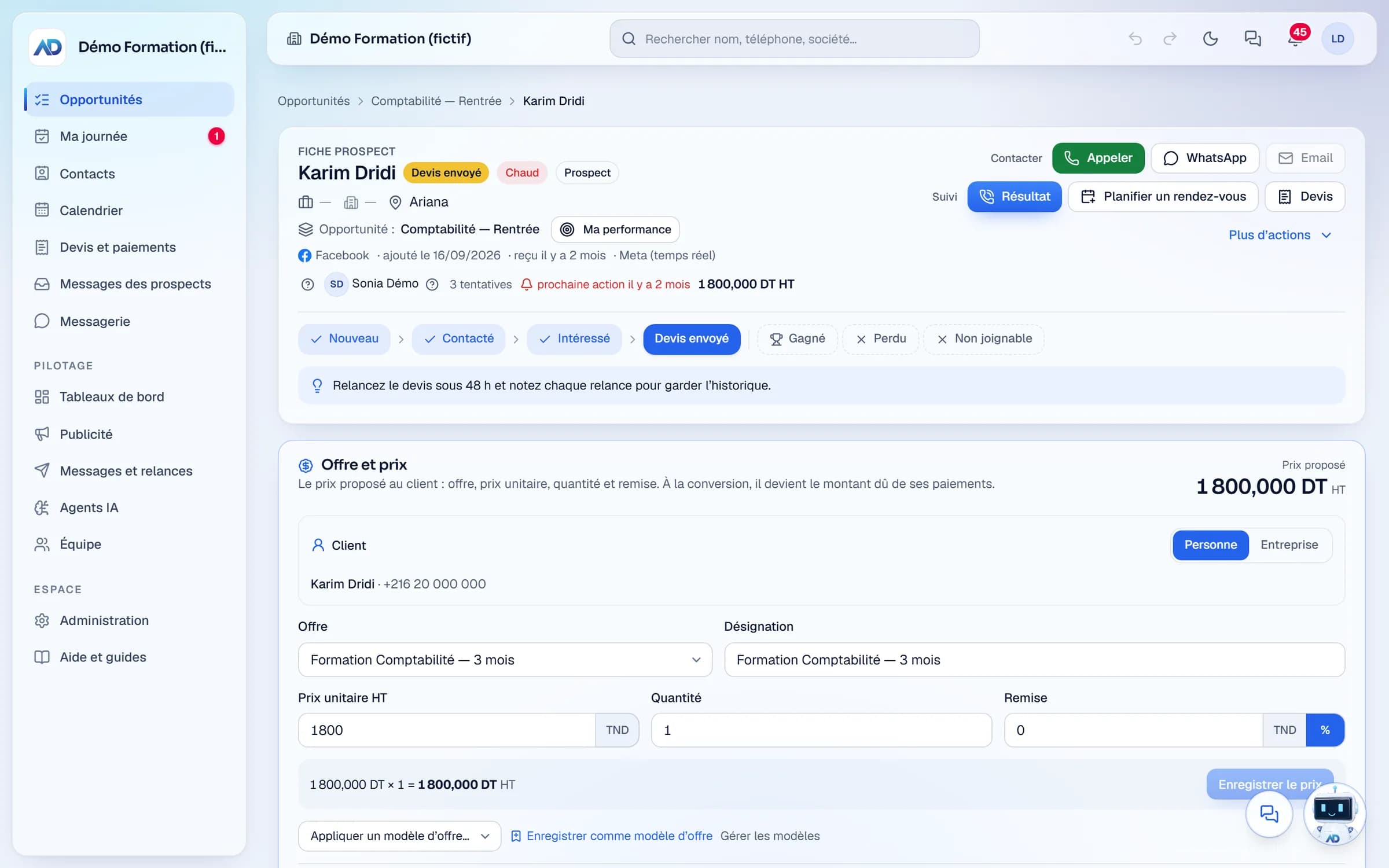Click the WhatsApp button
Viewport: 1389px width, 868px height.
[x=1204, y=158]
